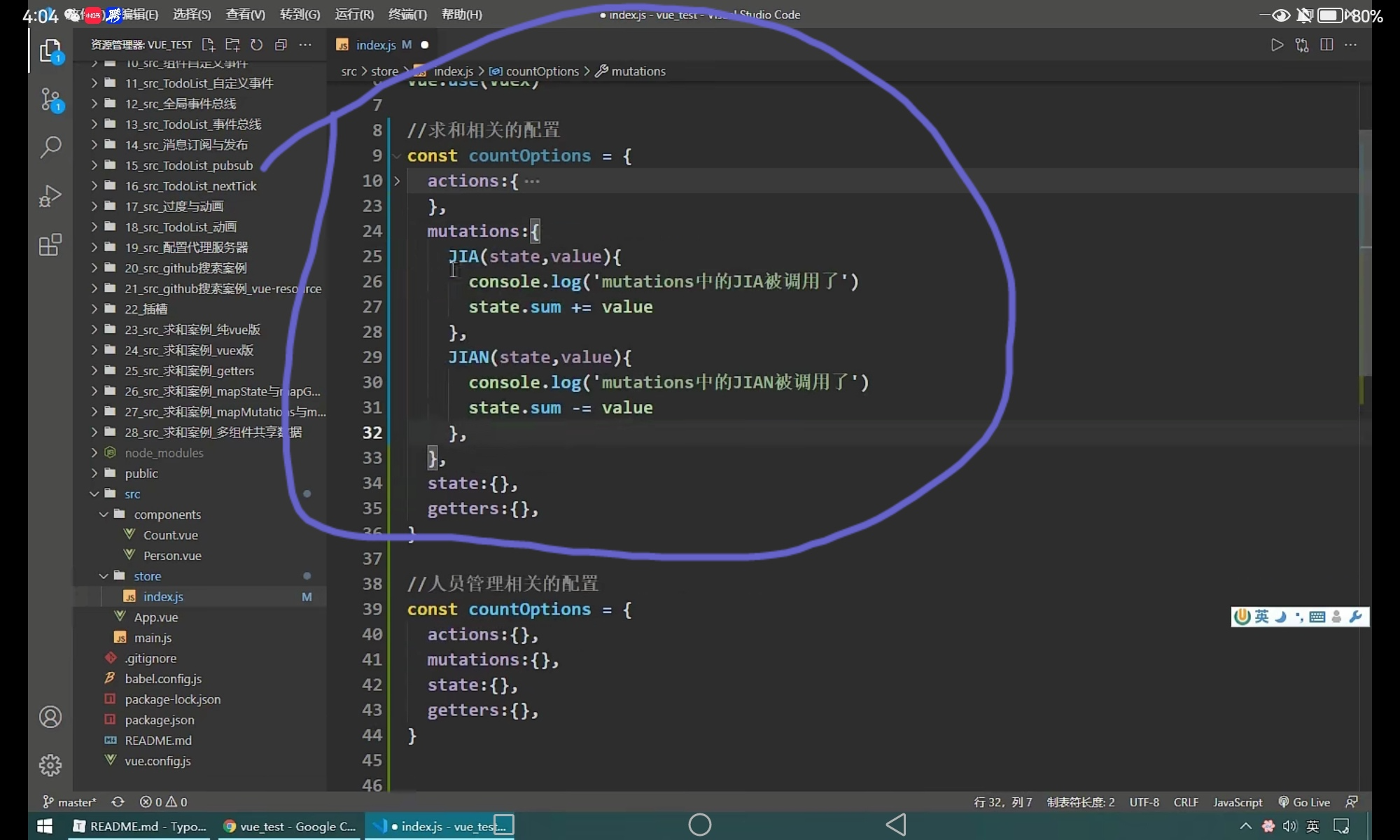The height and width of the screenshot is (840, 1400).
Task: Split the editor to the right
Action: point(1326,45)
